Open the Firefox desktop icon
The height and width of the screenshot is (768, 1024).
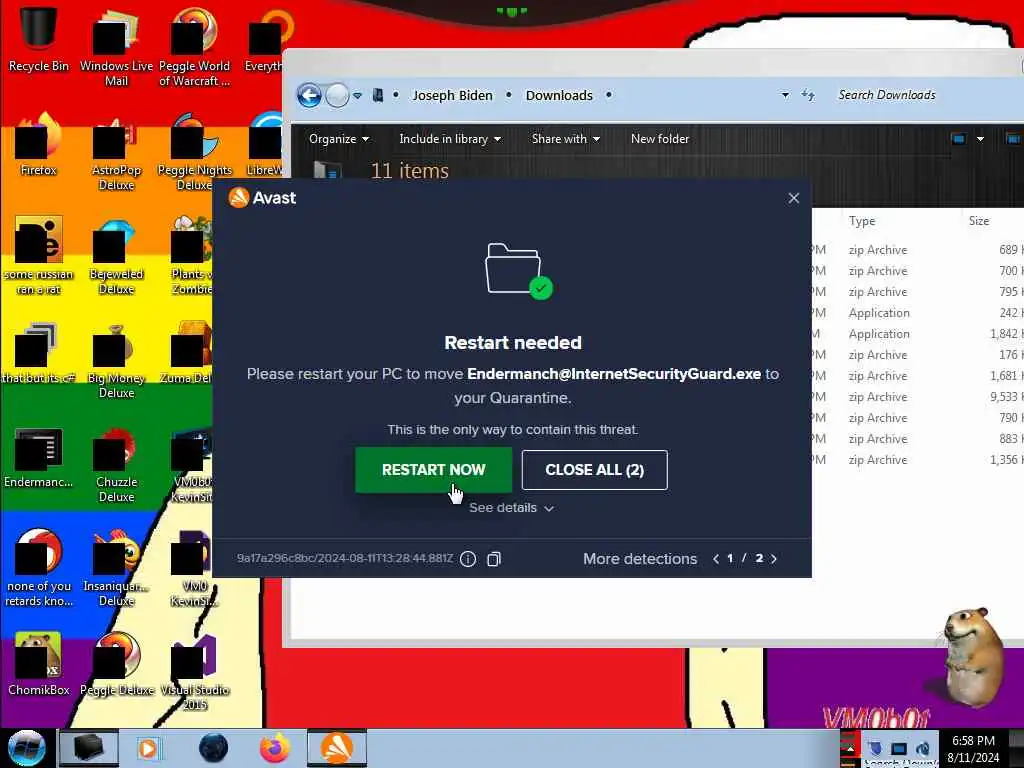(x=38, y=144)
